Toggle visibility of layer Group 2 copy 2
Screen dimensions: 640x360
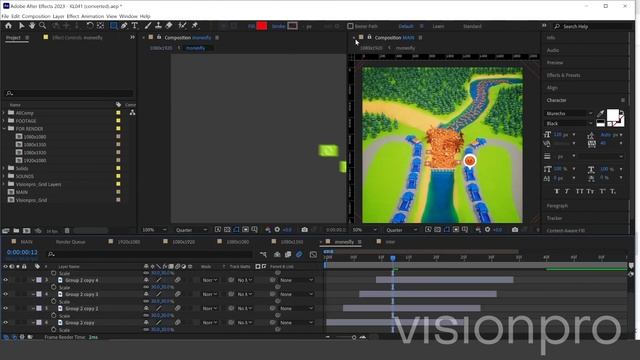pos(5,308)
